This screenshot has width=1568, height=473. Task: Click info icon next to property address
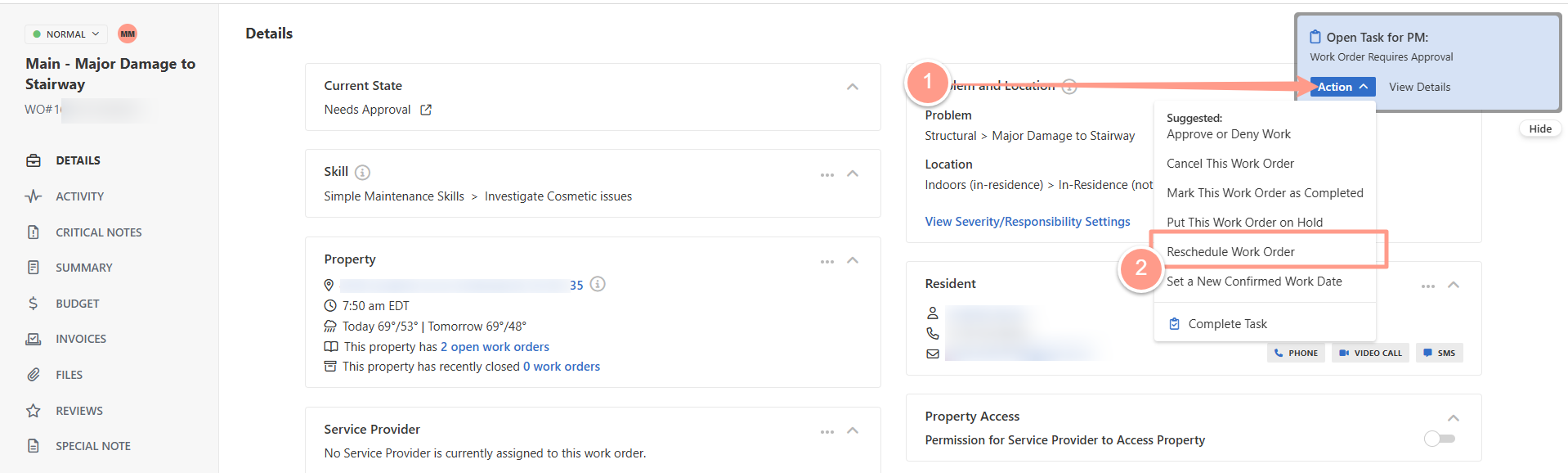point(598,284)
